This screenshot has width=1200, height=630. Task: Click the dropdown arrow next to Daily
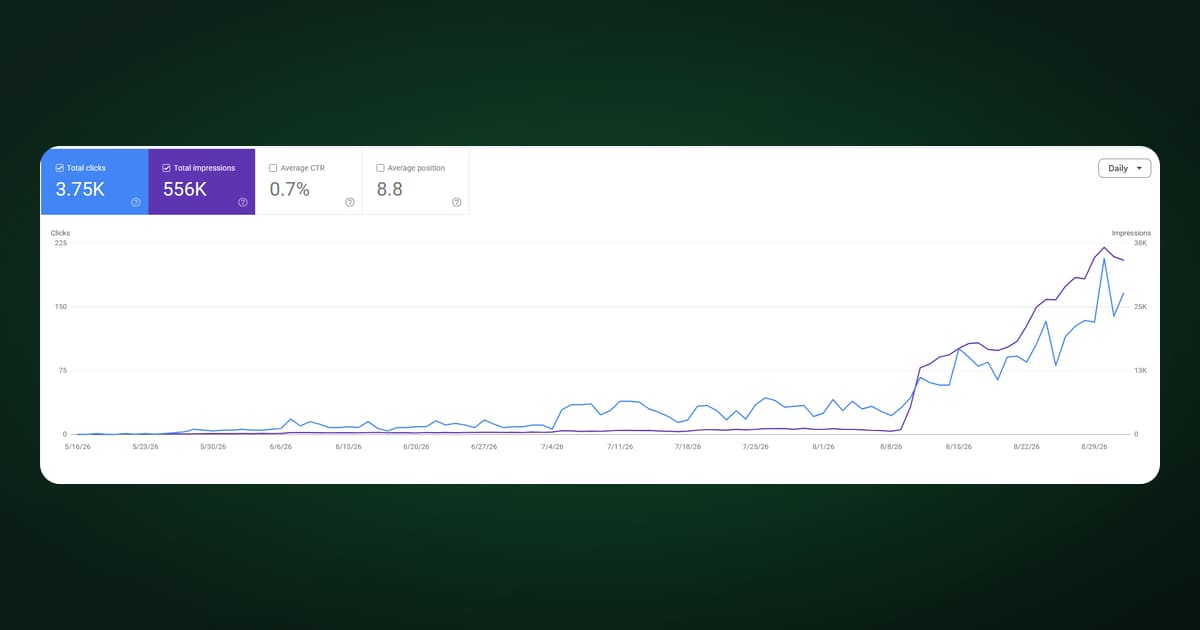1139,169
